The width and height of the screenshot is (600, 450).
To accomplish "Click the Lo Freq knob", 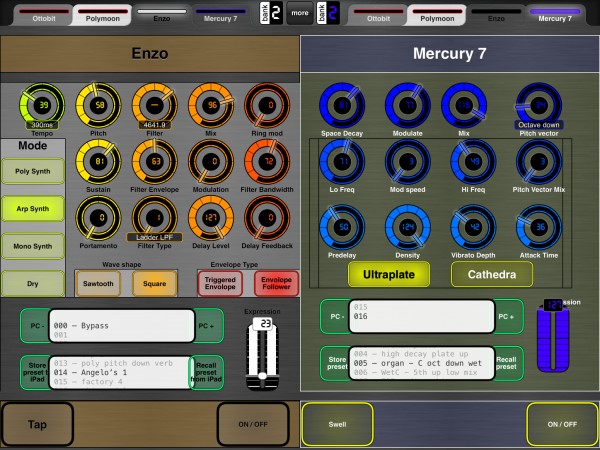I will click(x=342, y=162).
